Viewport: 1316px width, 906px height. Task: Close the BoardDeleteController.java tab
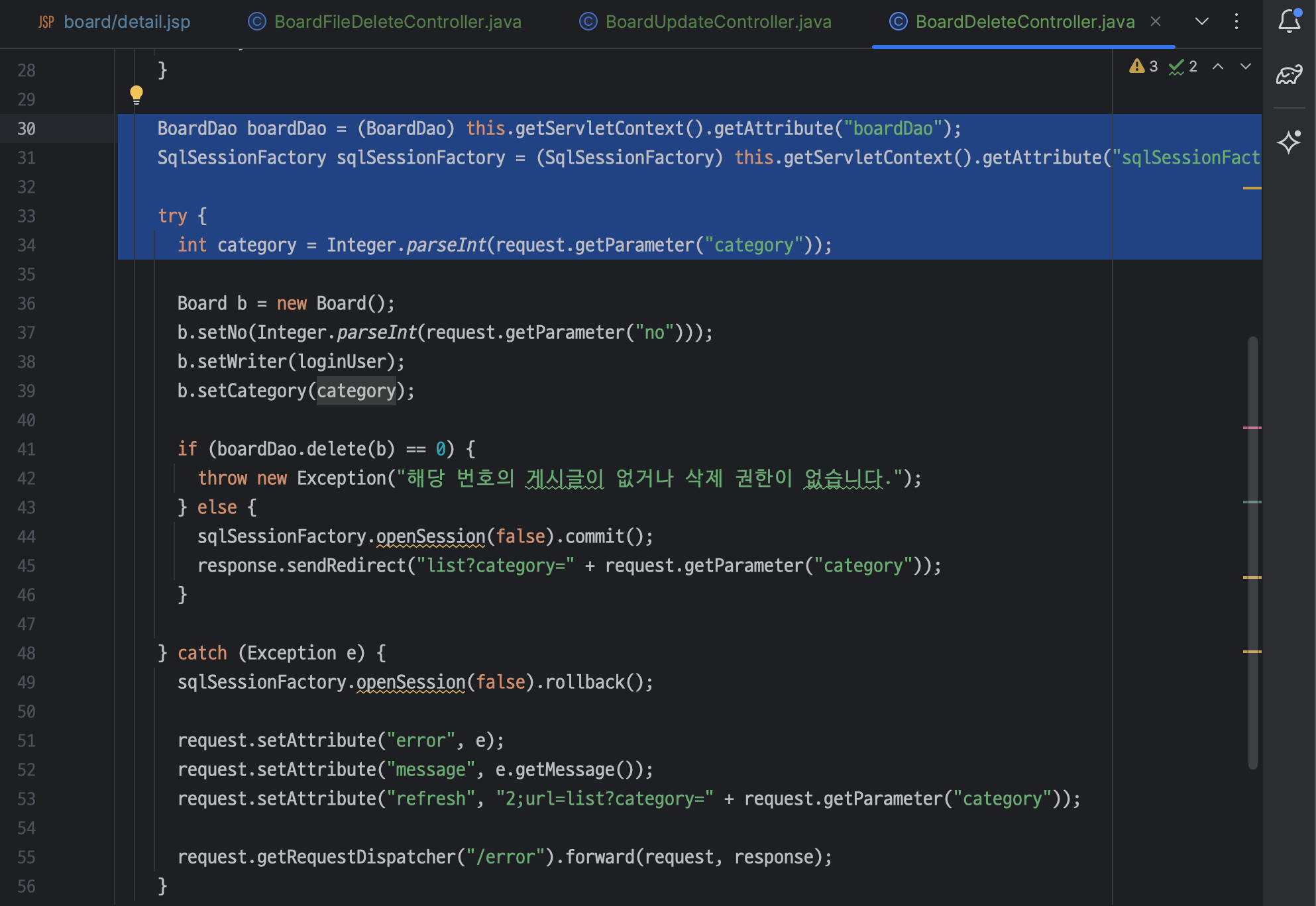tap(1156, 21)
